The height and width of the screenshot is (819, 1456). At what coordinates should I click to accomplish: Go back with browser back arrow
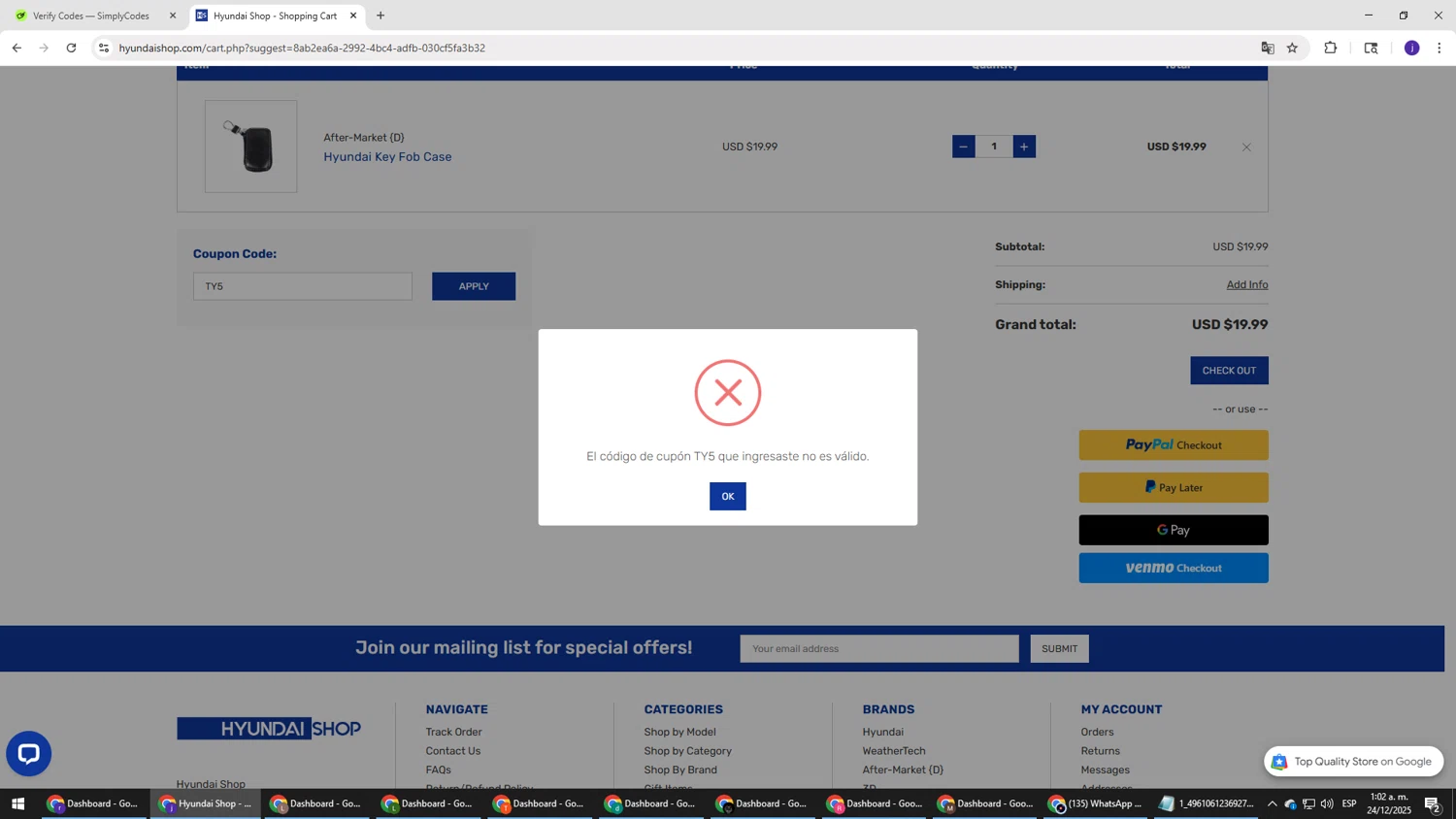[17, 48]
